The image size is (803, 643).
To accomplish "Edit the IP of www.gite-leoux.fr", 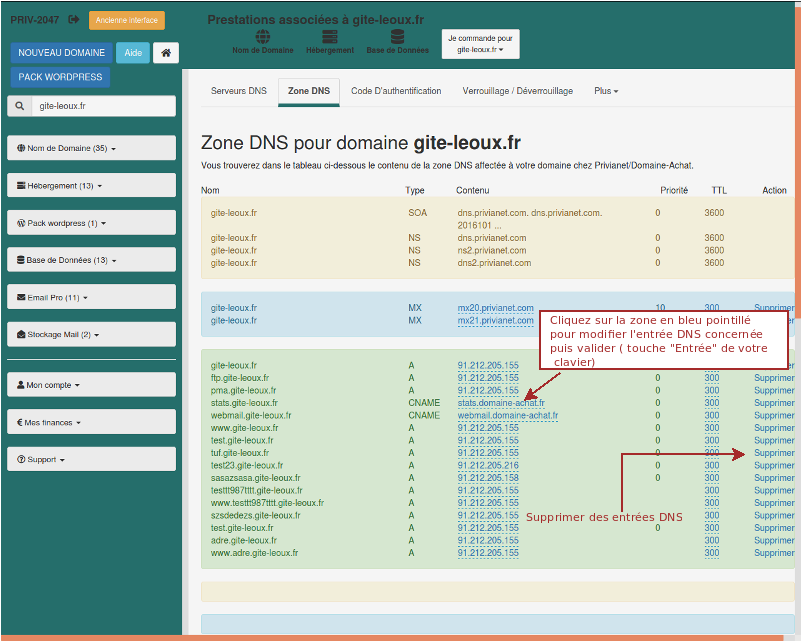I will (x=488, y=428).
